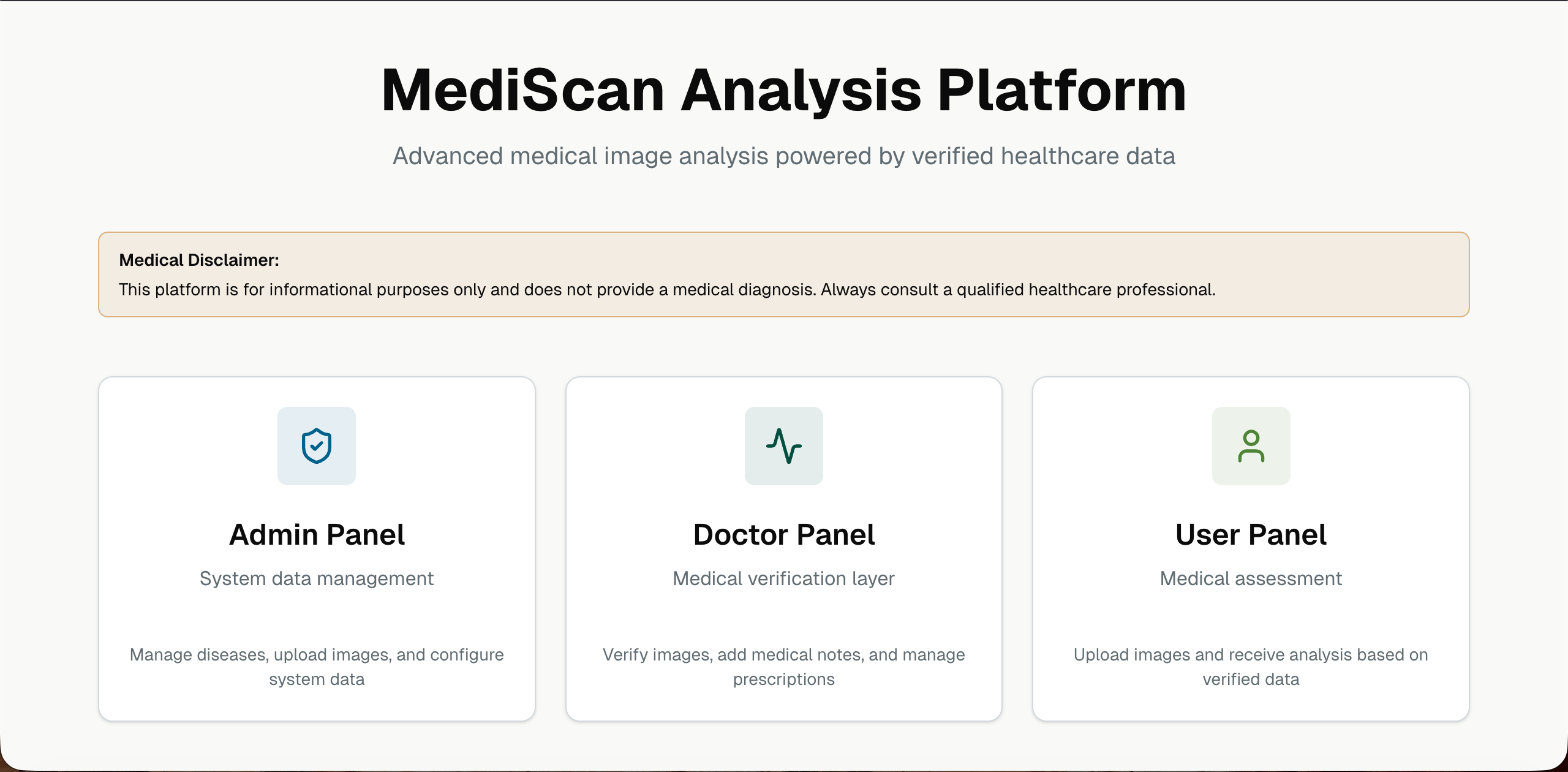Image resolution: width=1568 pixels, height=772 pixels.
Task: Select the Medical assessment subtitle
Action: click(x=1251, y=578)
